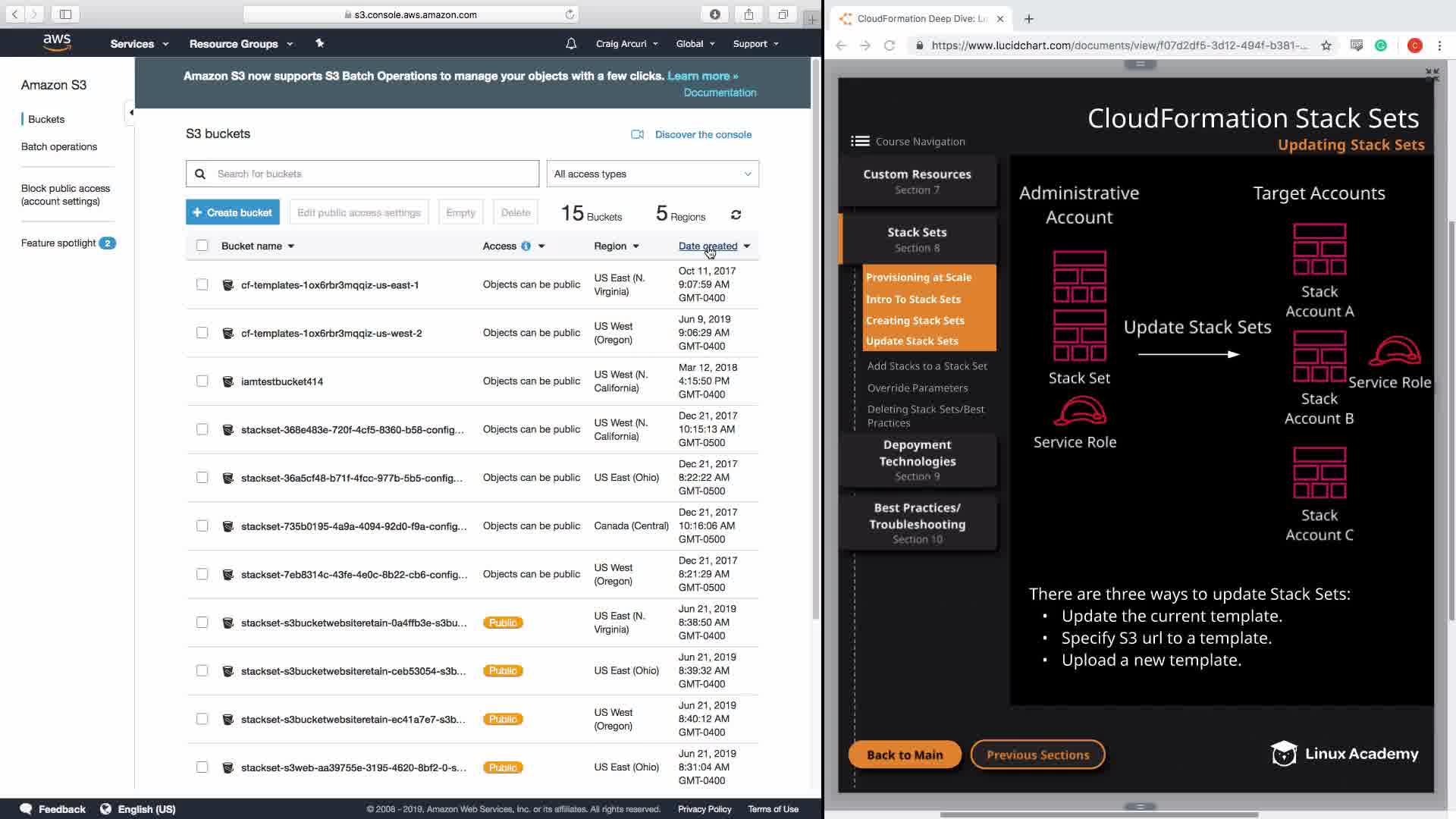The image size is (1456, 819).
Task: Click the Back to Main button
Action: coord(904,755)
